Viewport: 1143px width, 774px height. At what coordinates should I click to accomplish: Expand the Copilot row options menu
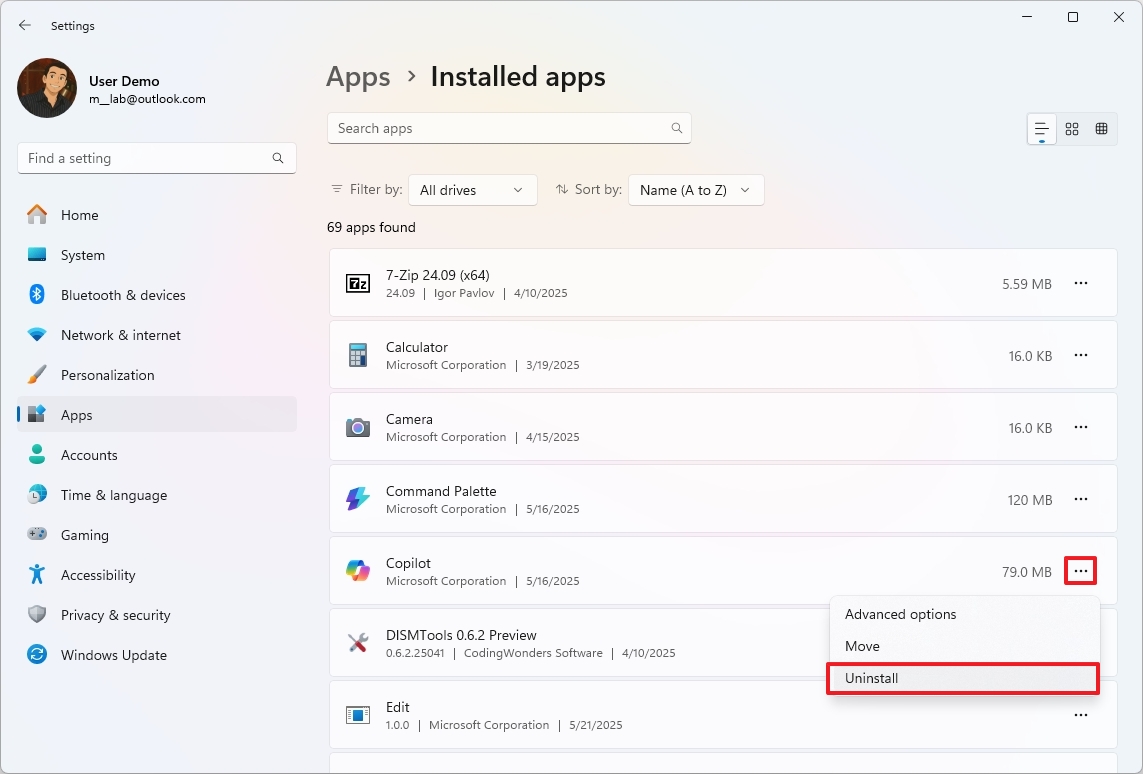point(1080,571)
